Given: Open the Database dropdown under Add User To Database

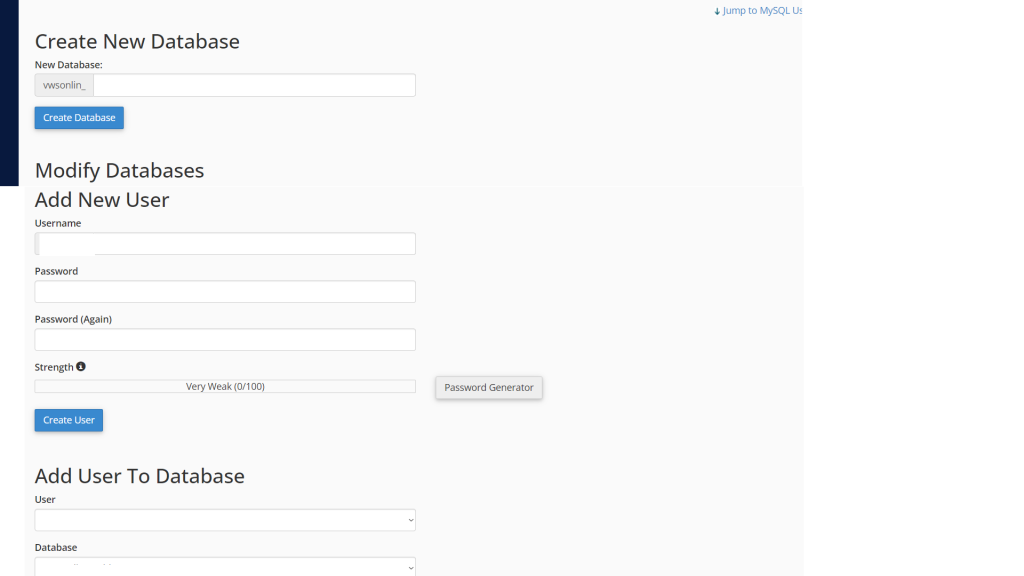Looking at the screenshot, I should tap(225, 566).
